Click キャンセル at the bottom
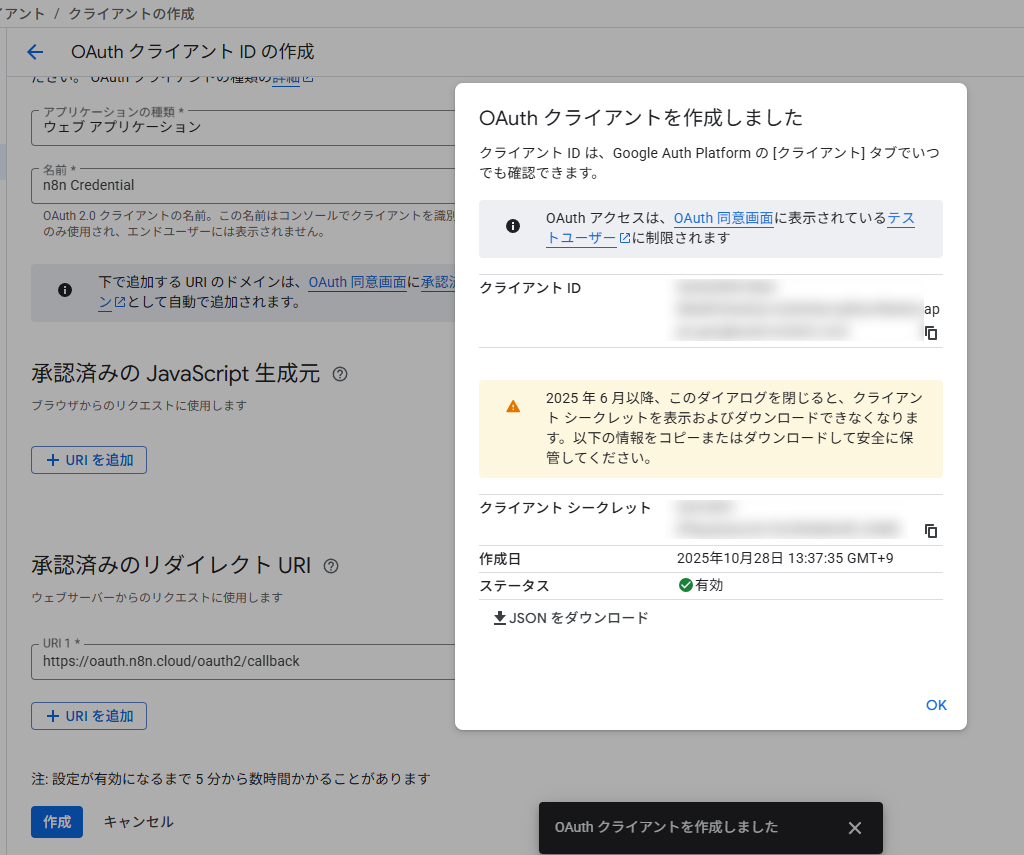1024x855 pixels. point(139,821)
